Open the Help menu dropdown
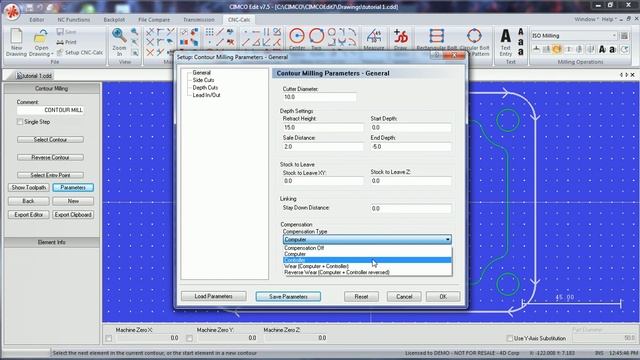The image size is (640, 360). click(x=609, y=19)
